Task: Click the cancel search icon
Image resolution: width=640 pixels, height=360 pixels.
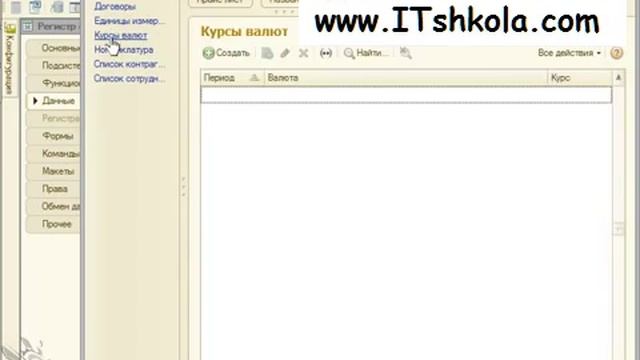Action: (x=405, y=53)
